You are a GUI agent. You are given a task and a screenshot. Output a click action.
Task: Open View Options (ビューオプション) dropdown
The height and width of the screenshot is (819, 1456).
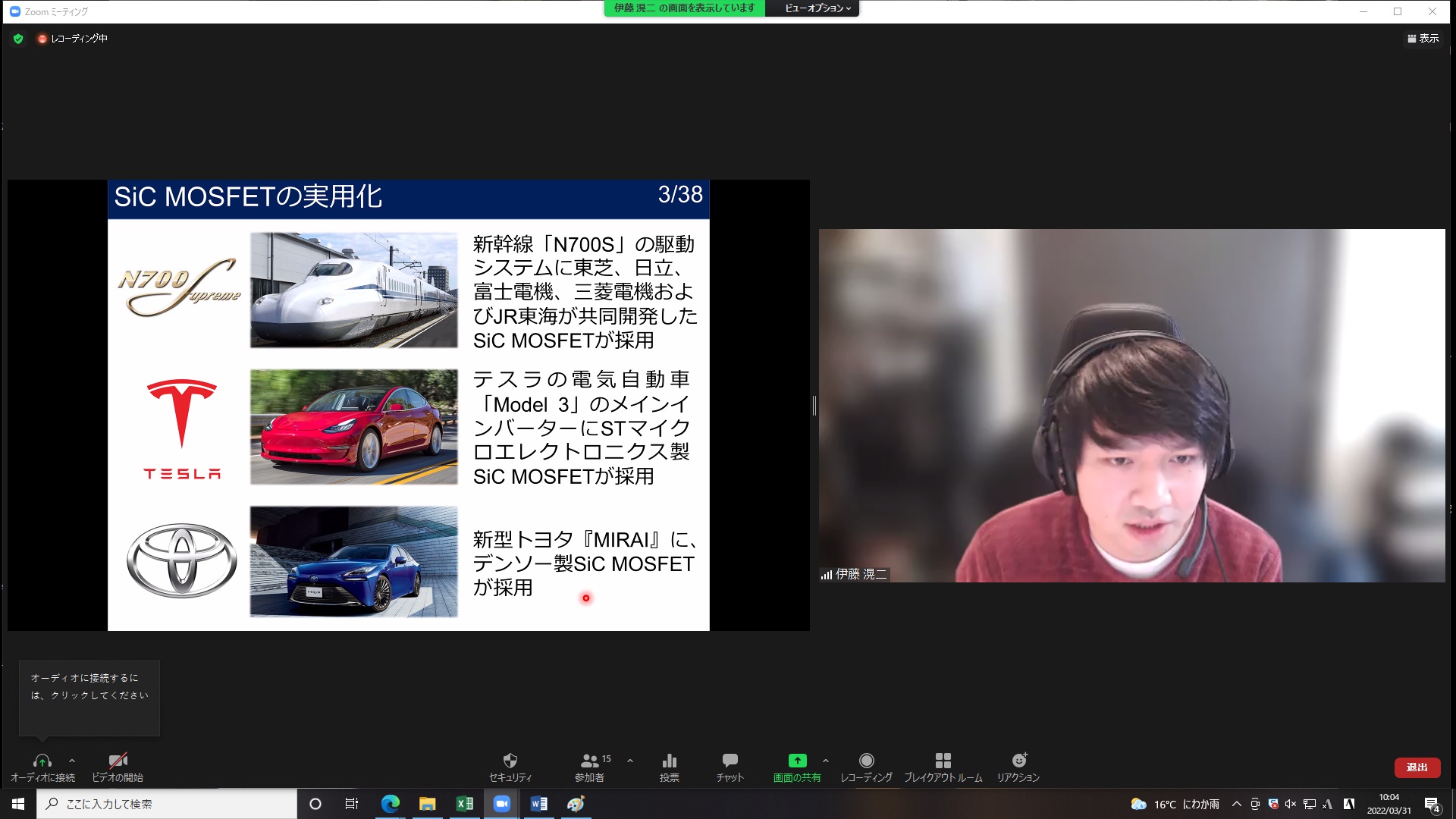tap(817, 8)
